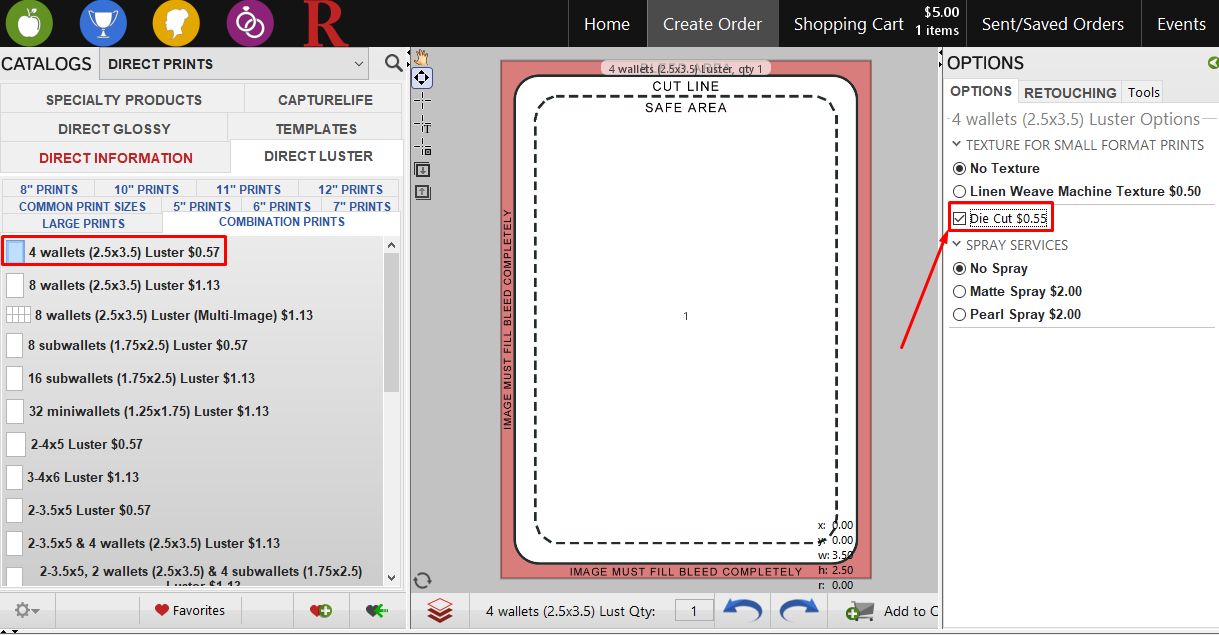1219x635 pixels.
Task: Collapse the SPRAY SERVICES section
Action: pos(956,244)
